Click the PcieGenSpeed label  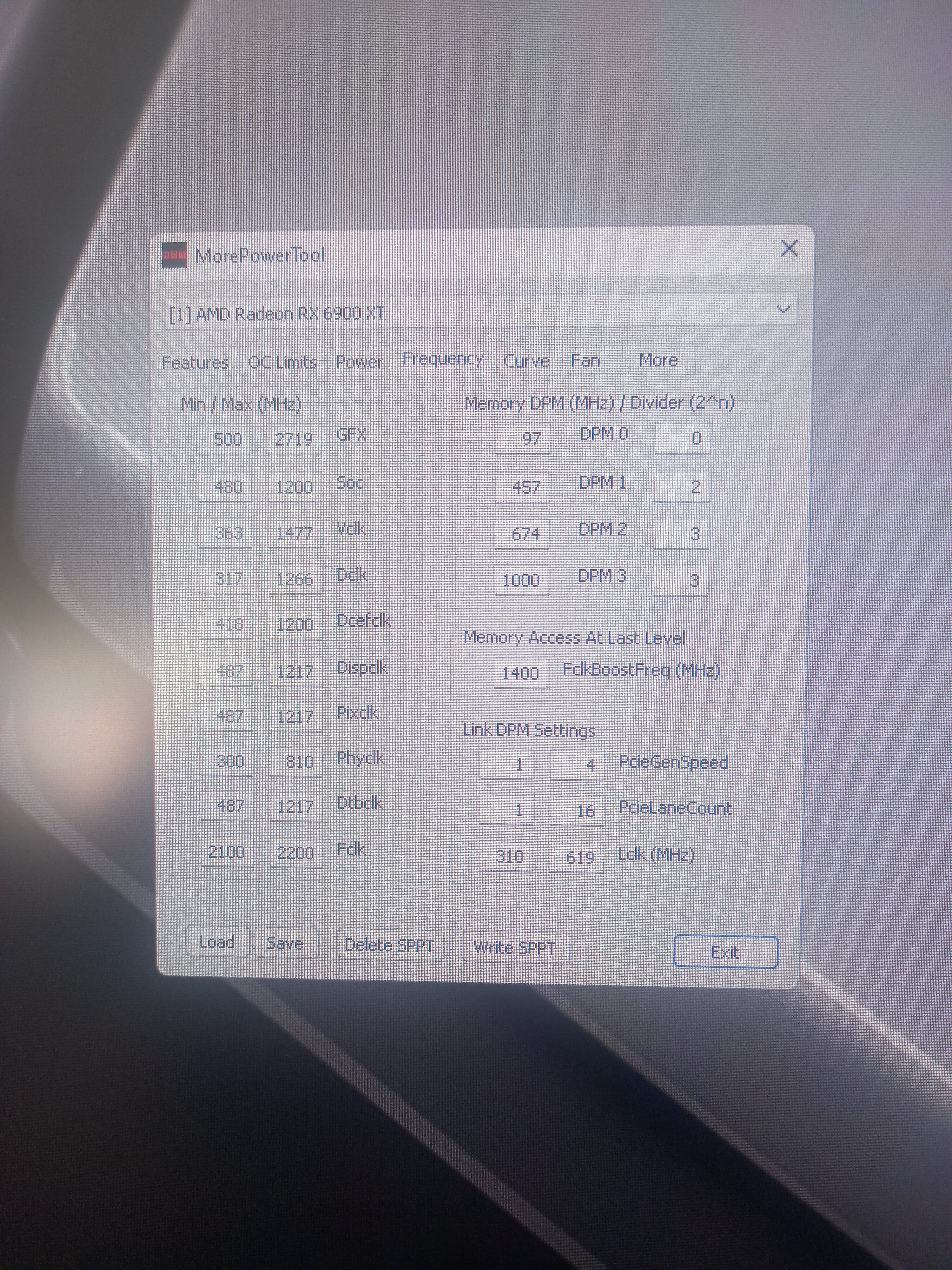click(x=673, y=762)
